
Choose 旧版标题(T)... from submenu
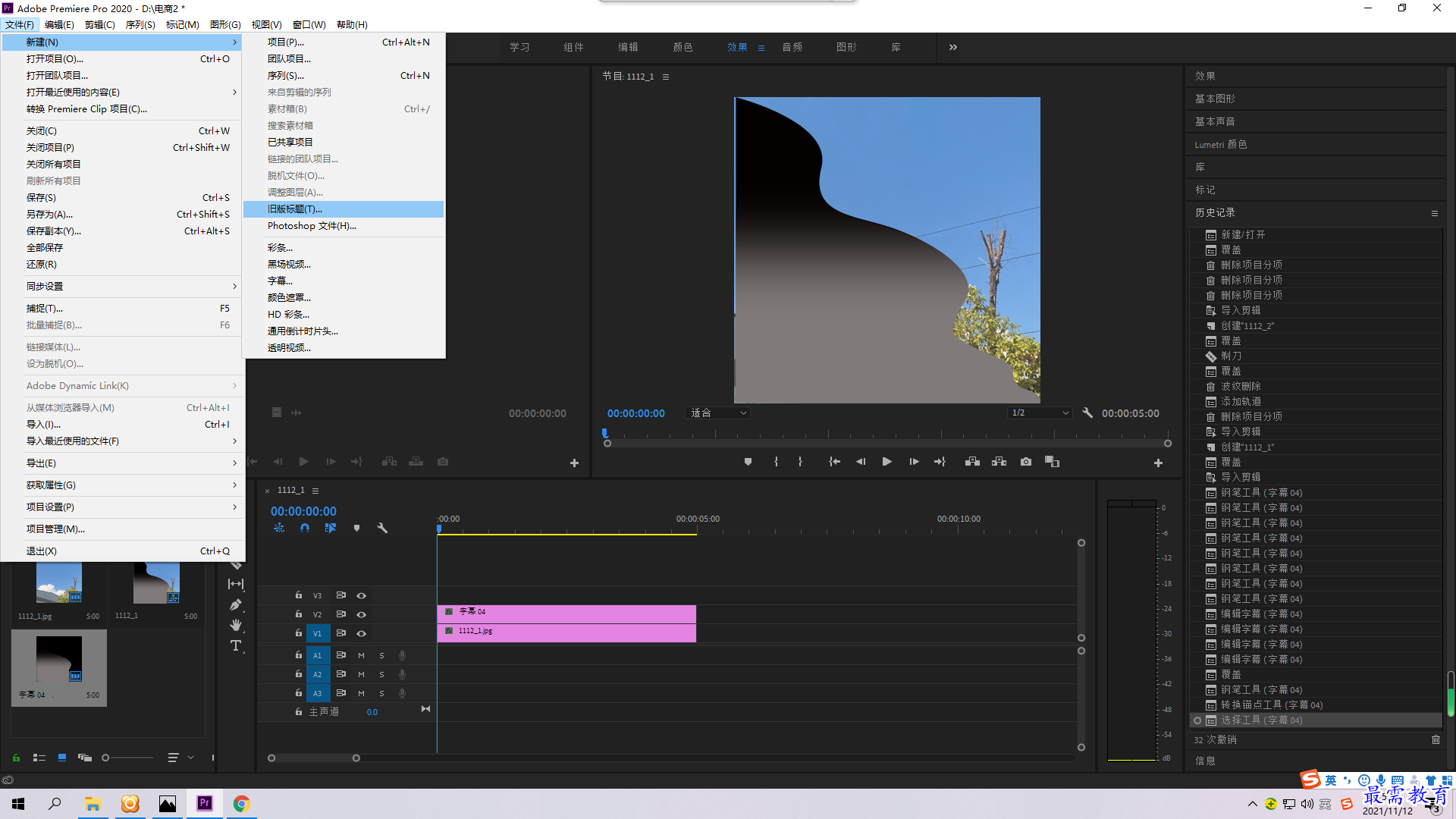[x=344, y=209]
